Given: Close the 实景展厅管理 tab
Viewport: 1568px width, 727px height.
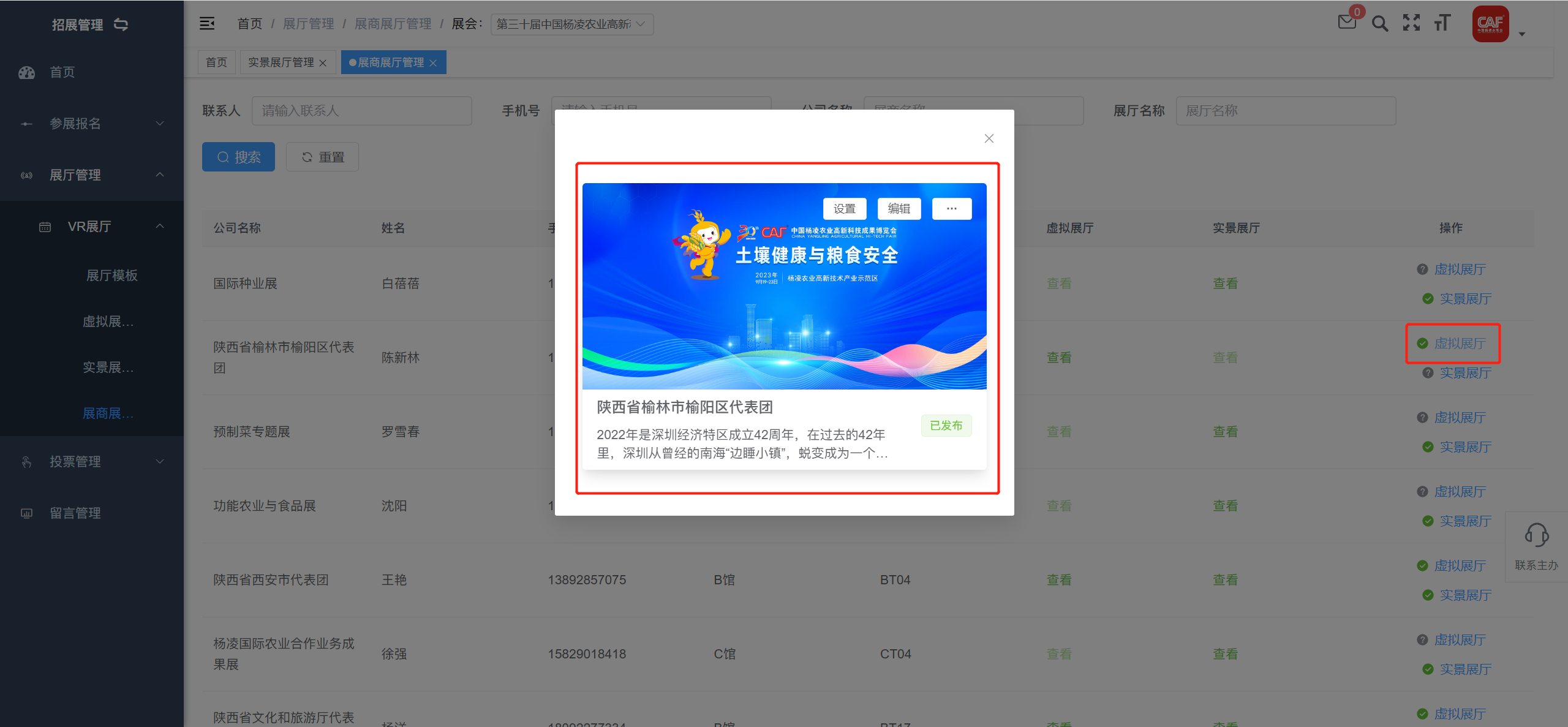Looking at the screenshot, I should [x=323, y=63].
